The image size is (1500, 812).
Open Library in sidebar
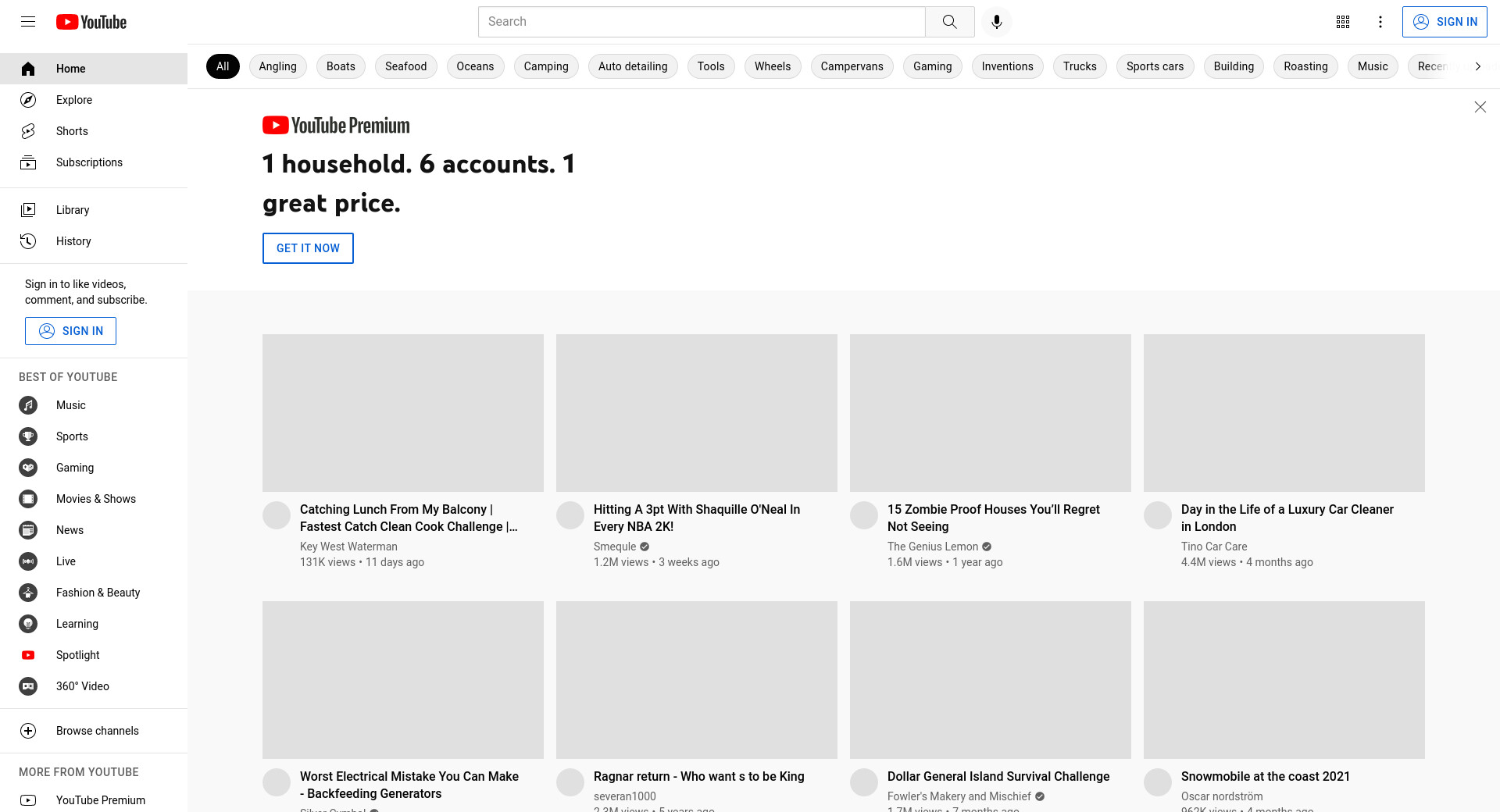tap(94, 210)
